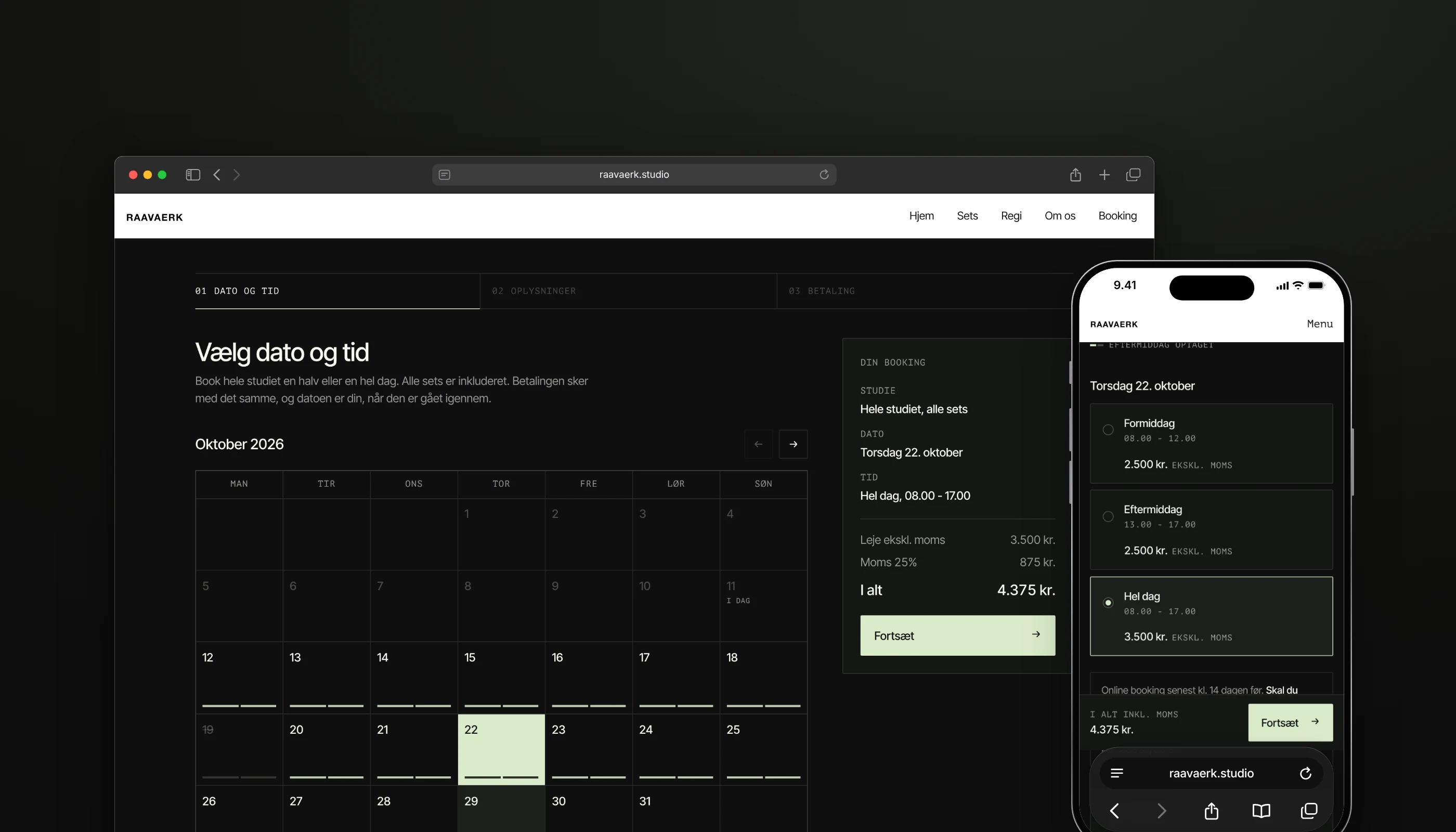Tap the phone browser share icon
1456x832 pixels.
point(1212,811)
